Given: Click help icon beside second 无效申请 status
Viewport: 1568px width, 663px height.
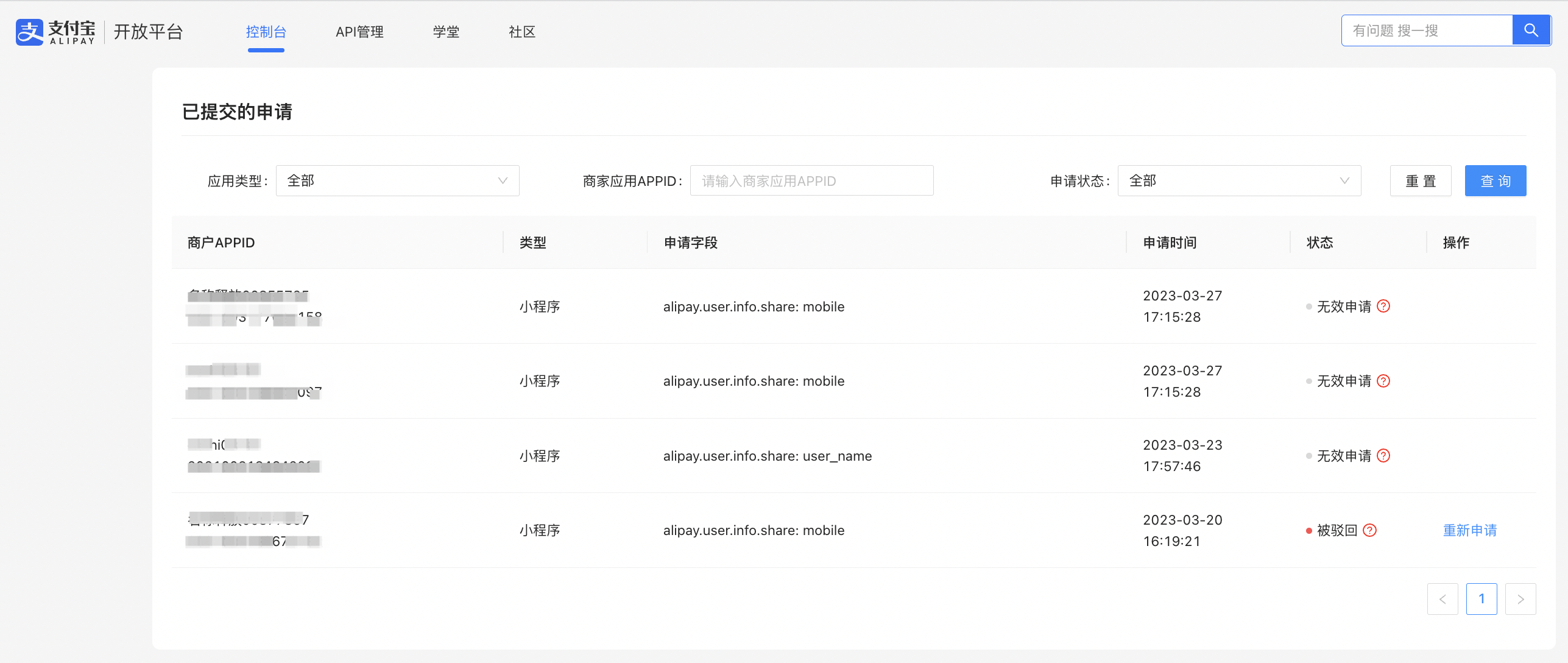Looking at the screenshot, I should (1383, 381).
